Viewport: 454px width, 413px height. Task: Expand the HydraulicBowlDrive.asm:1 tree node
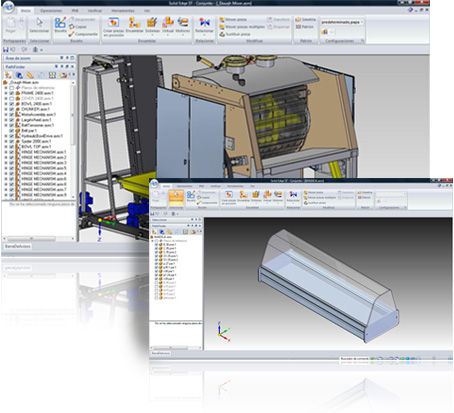(6, 136)
